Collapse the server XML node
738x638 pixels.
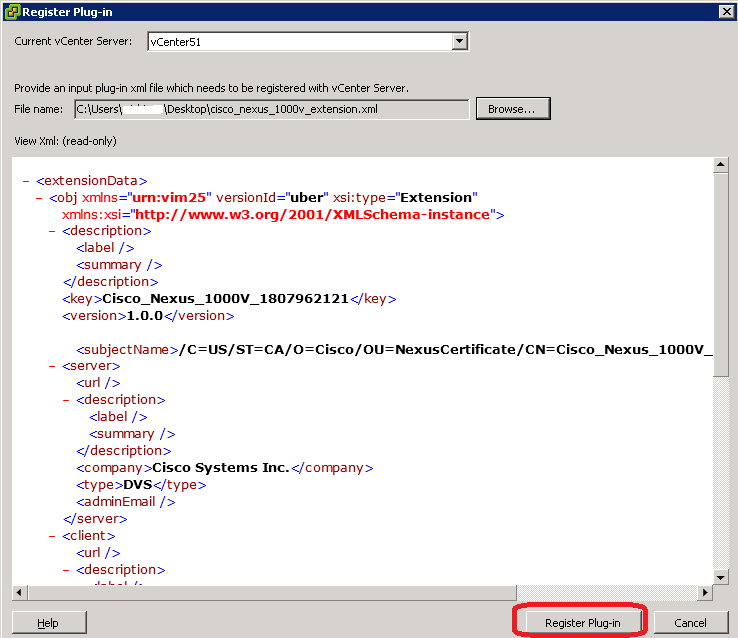tap(52, 366)
